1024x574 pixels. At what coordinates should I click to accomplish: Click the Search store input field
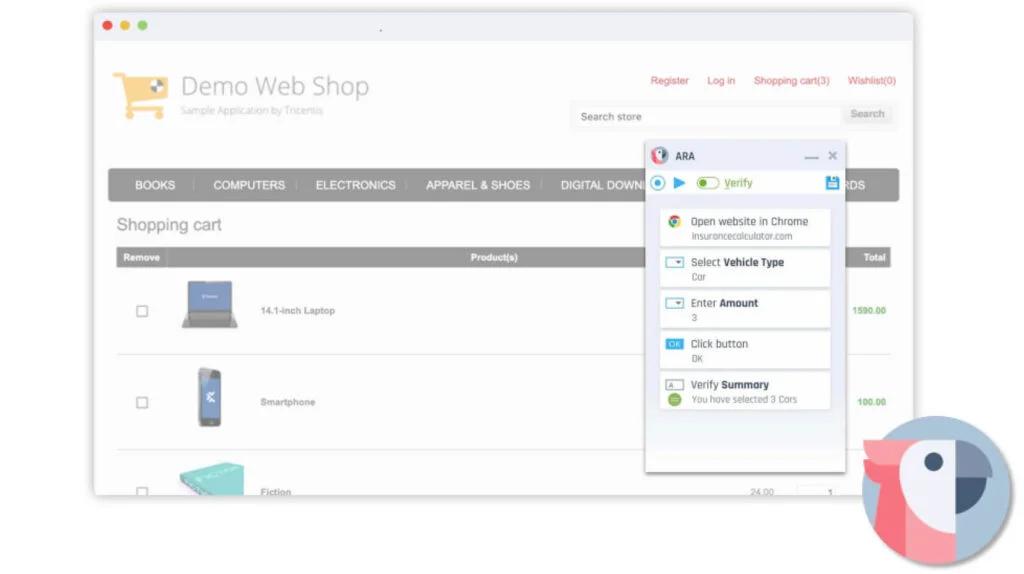[705, 116]
